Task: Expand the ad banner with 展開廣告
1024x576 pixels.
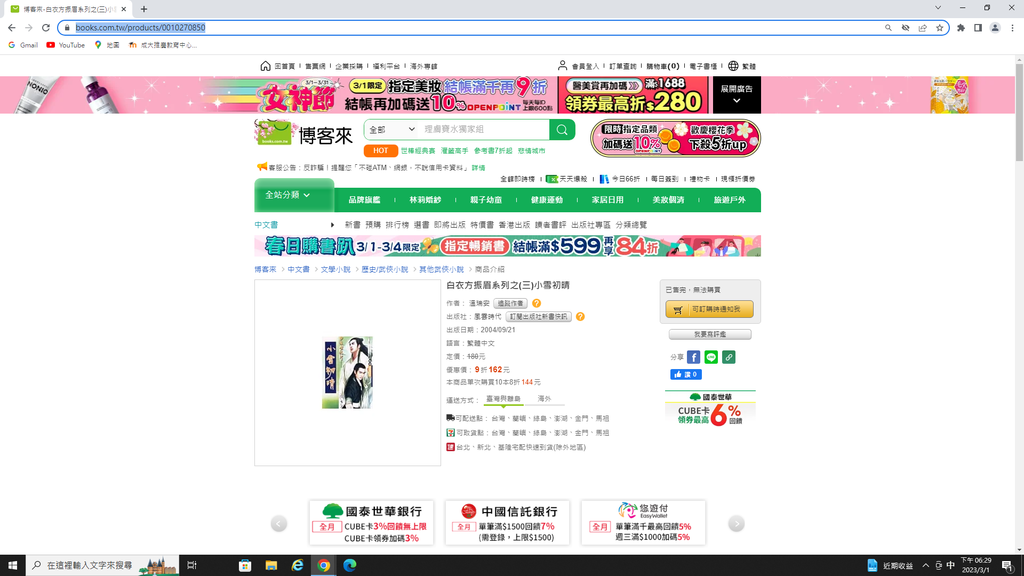Action: 737,94
